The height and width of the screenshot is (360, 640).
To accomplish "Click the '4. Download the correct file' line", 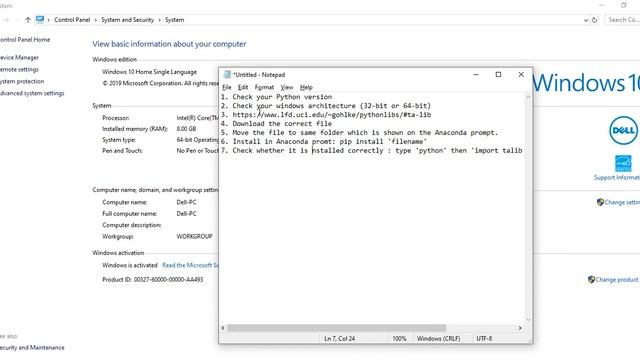I will (276, 124).
